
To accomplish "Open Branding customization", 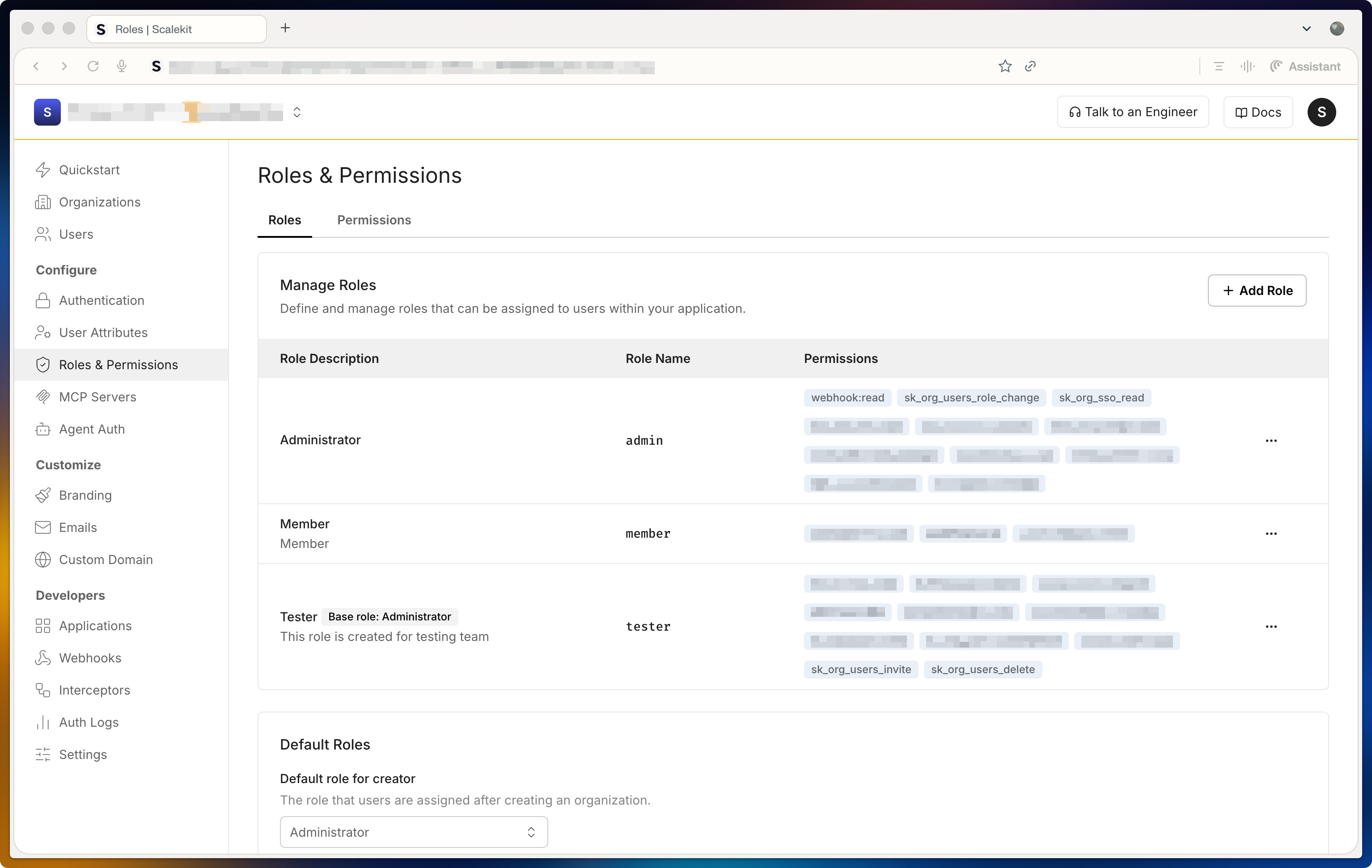I will click(85, 495).
